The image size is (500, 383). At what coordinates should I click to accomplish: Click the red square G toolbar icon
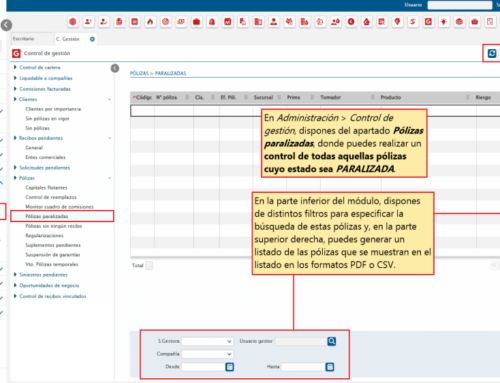428,22
